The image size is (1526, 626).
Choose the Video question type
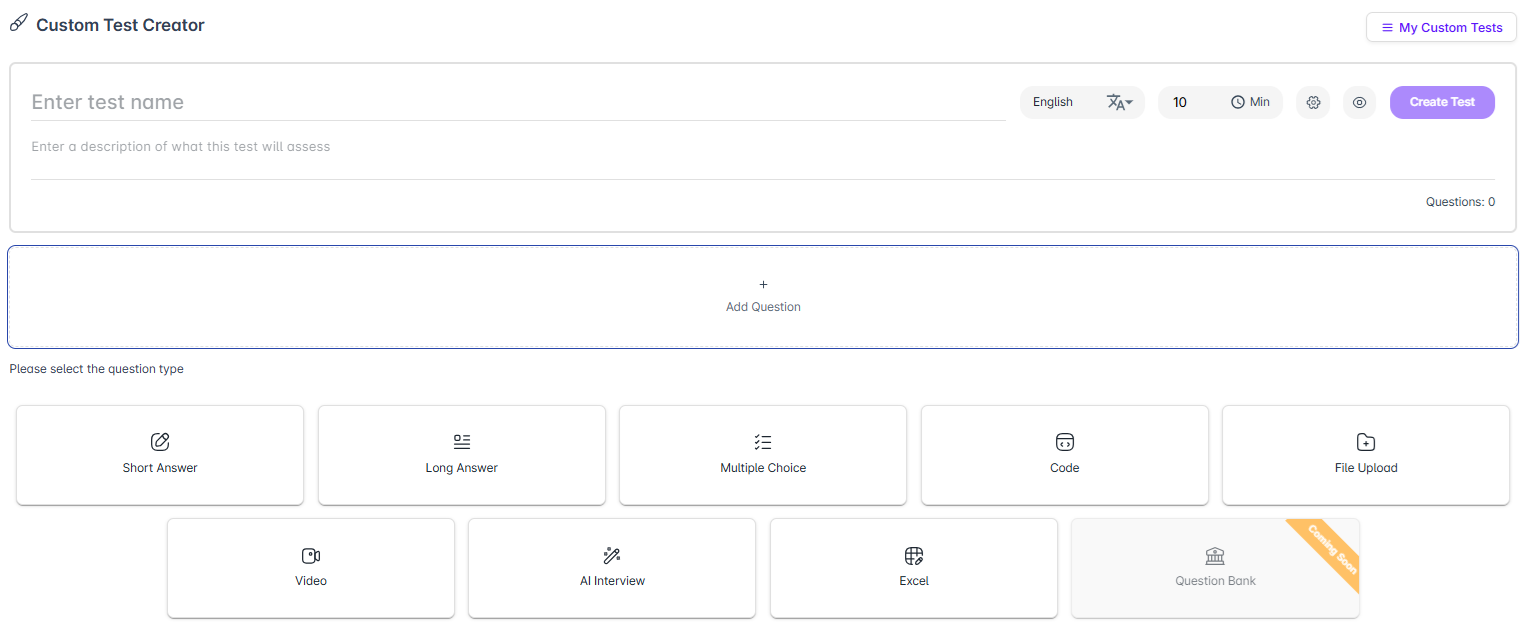click(310, 568)
